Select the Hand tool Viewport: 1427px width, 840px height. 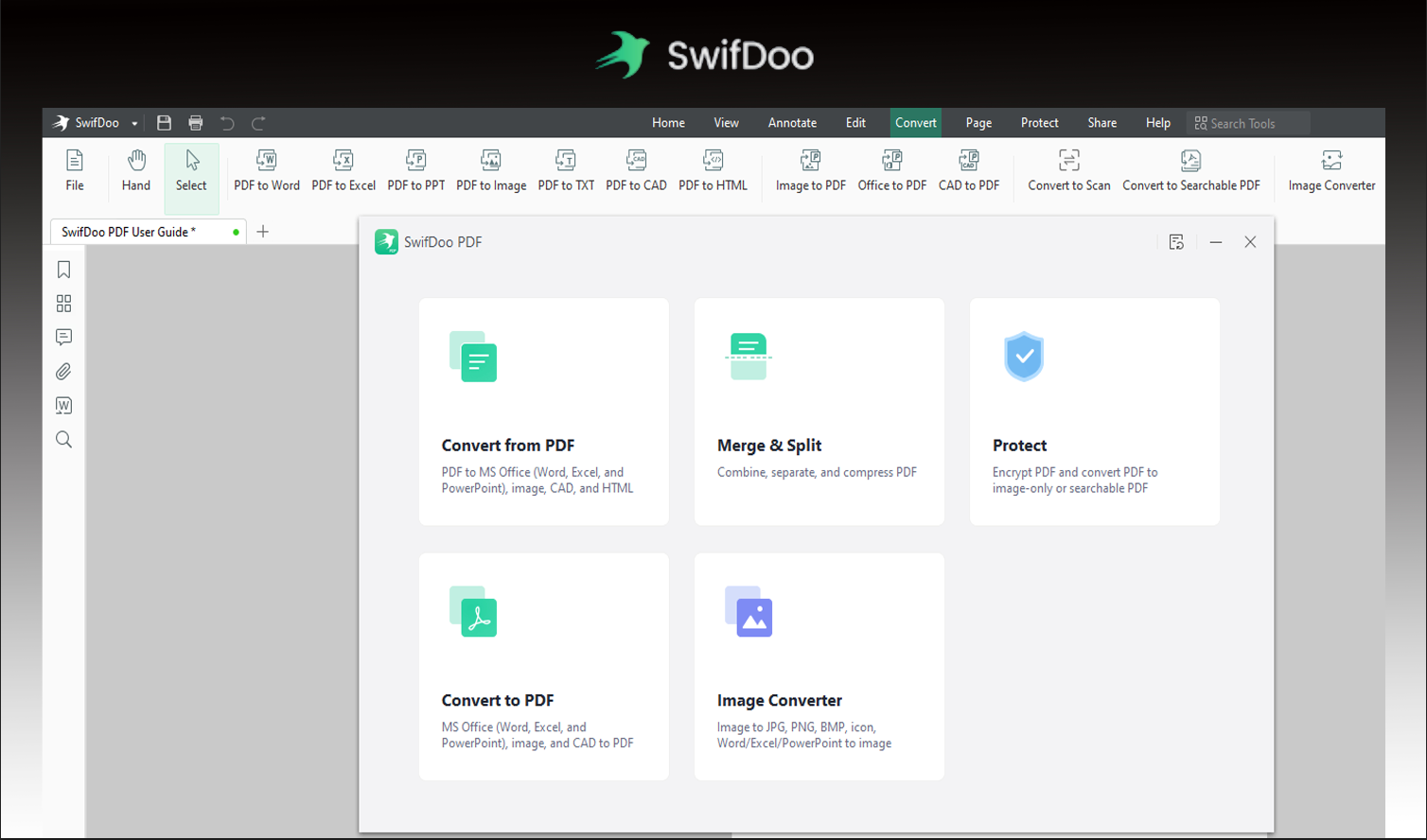point(136,170)
